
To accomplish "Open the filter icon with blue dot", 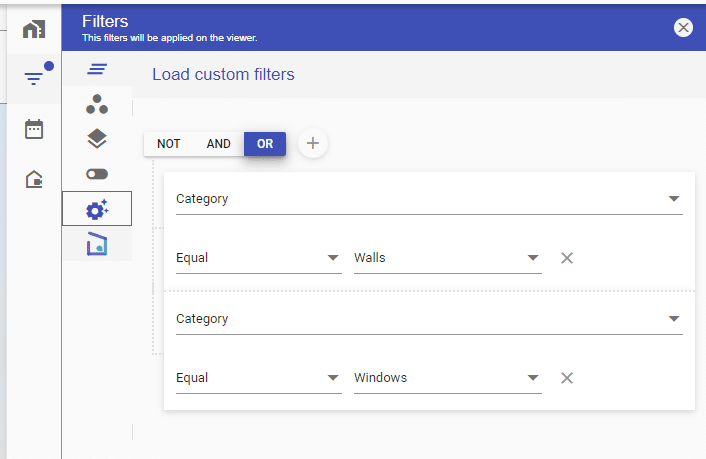I will click(34, 79).
